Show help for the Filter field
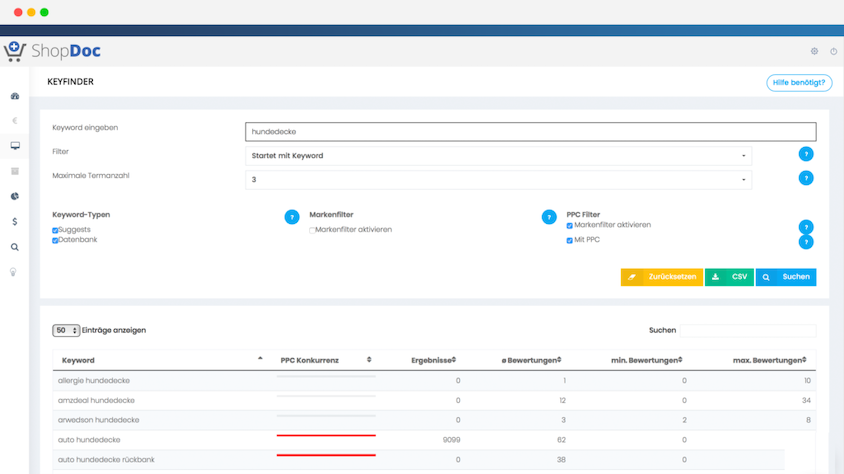844x474 pixels. [x=806, y=154]
